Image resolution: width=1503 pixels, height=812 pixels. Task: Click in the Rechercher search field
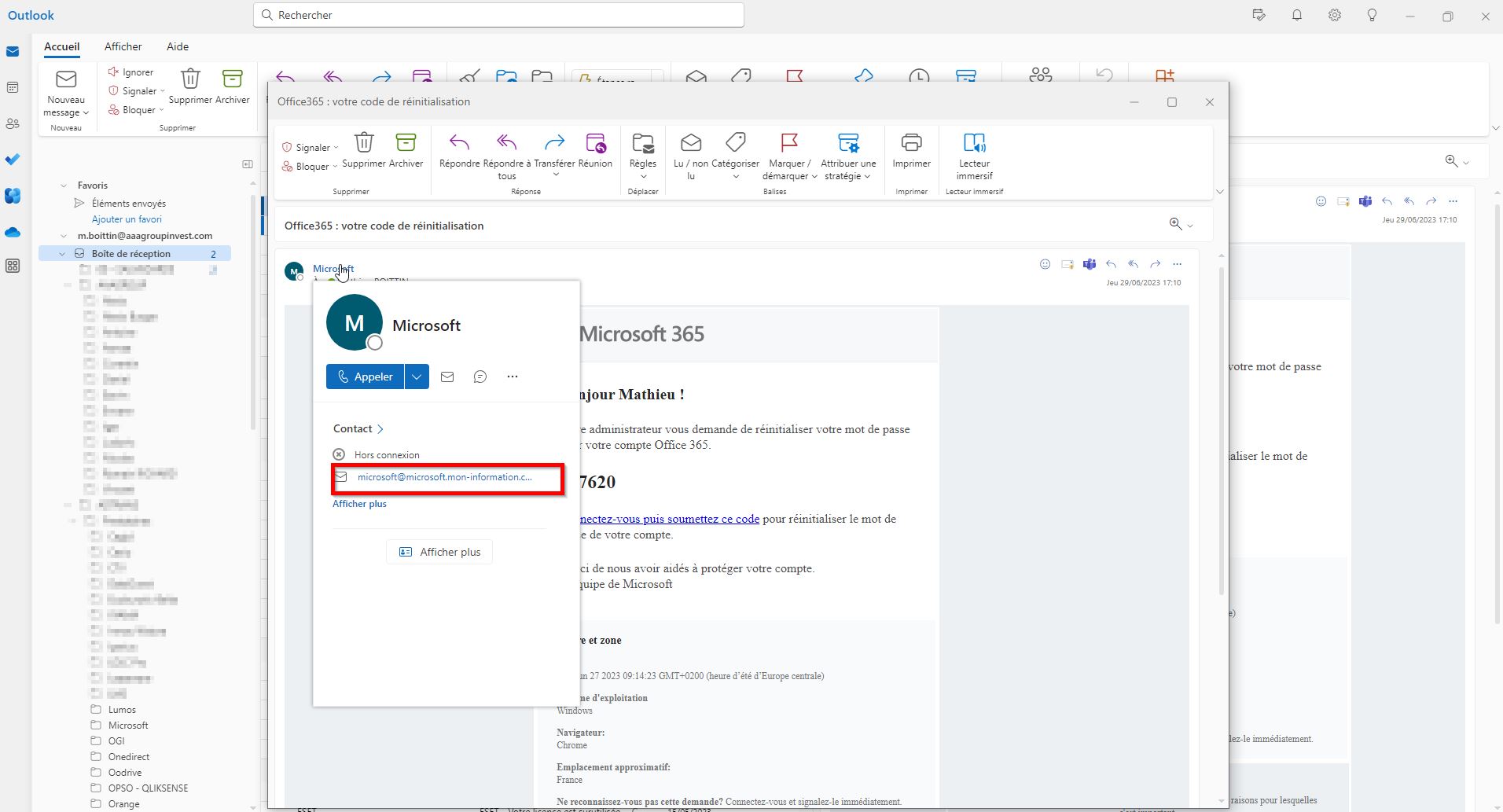(x=498, y=15)
